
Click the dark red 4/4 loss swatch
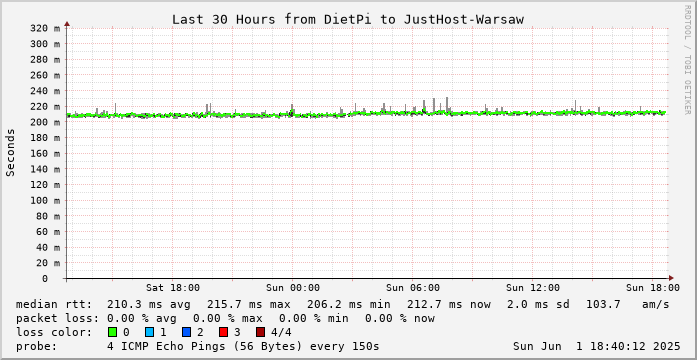261,332
